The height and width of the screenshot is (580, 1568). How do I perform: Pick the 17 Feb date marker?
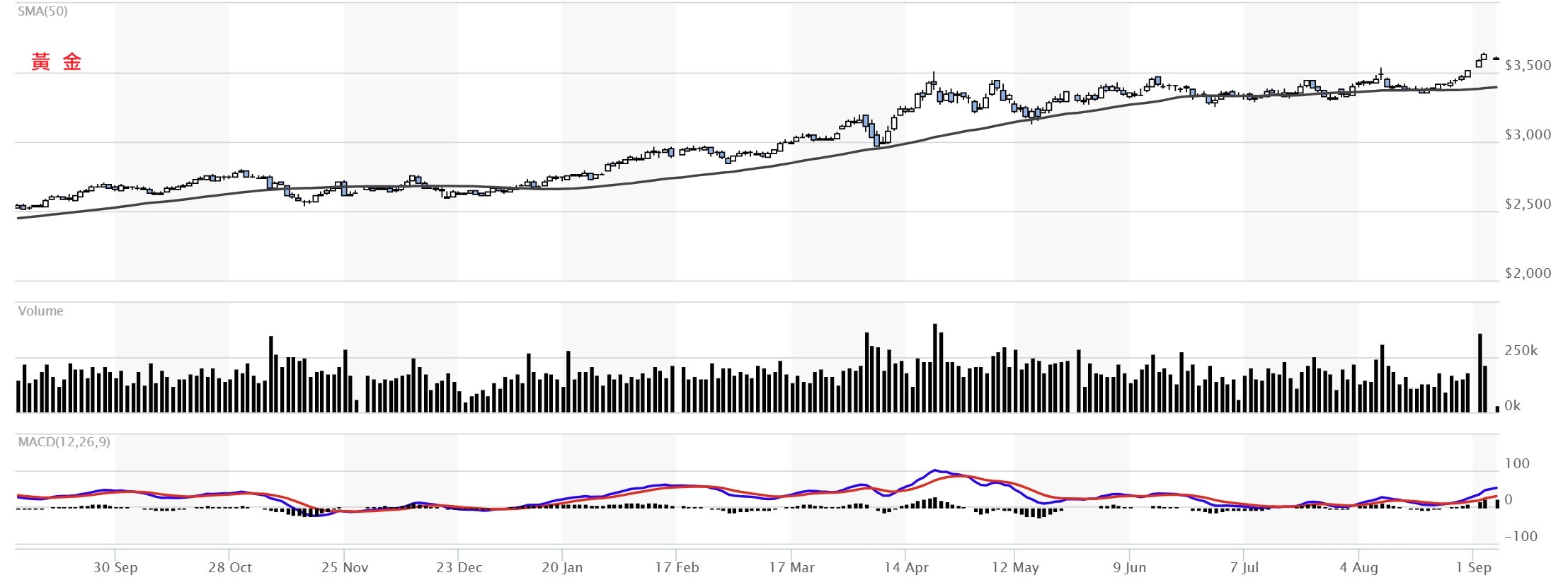[x=677, y=567]
